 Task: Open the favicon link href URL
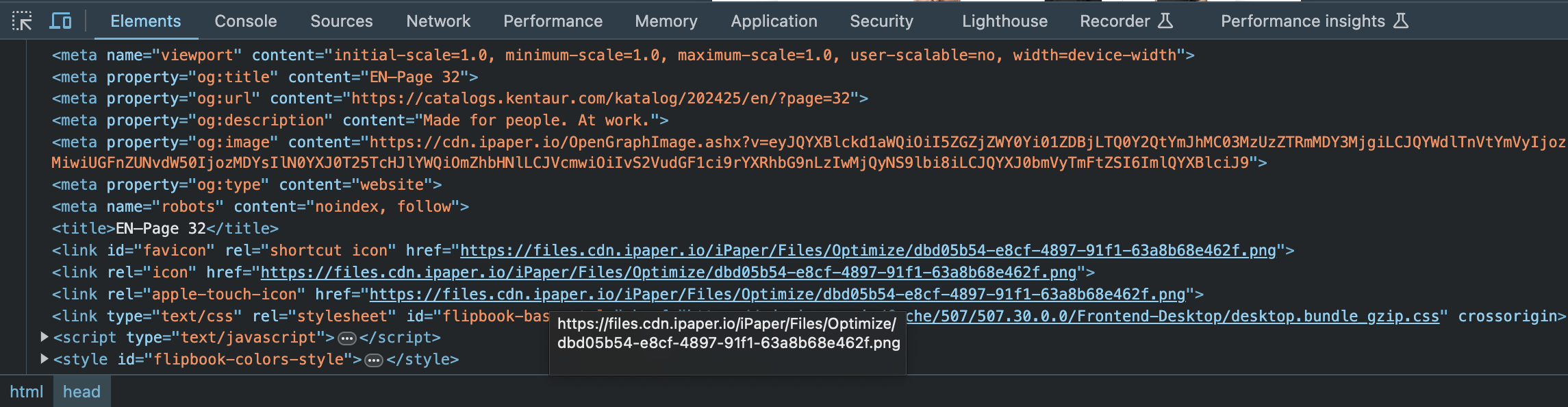(x=868, y=251)
